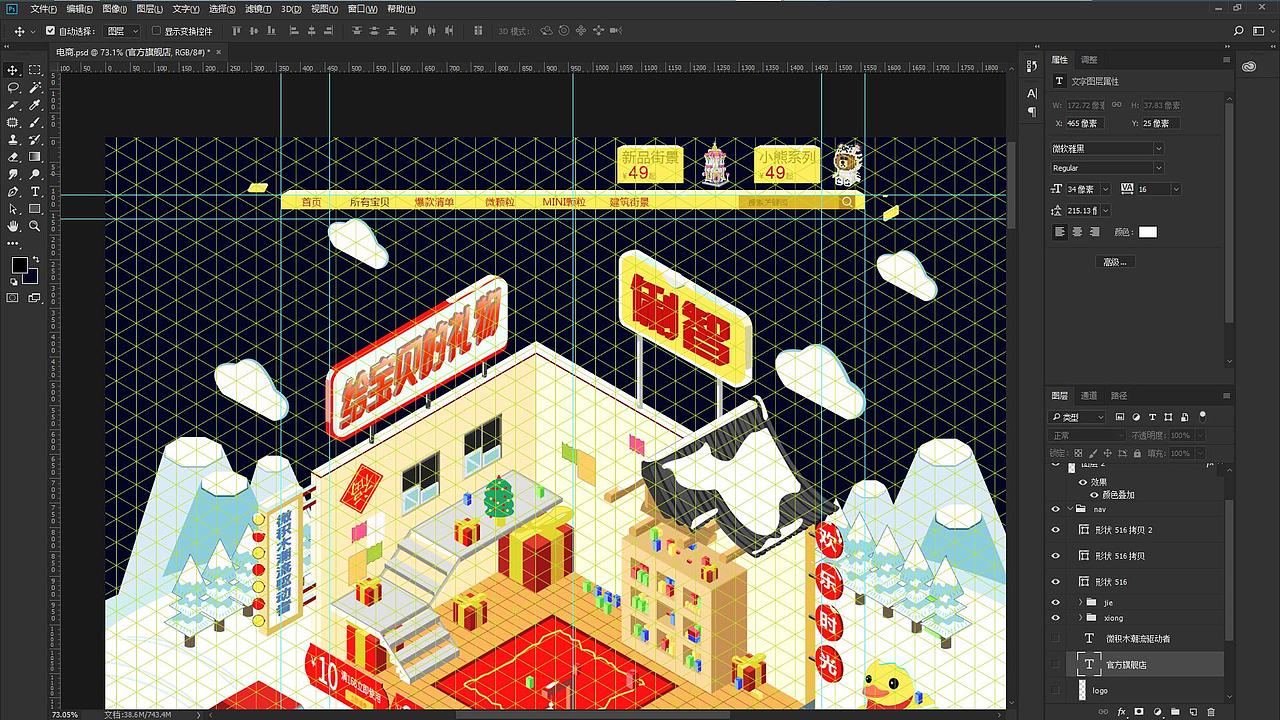Viewport: 1280px width, 720px height.
Task: Select the Rectangle shape tool
Action: [x=35, y=209]
